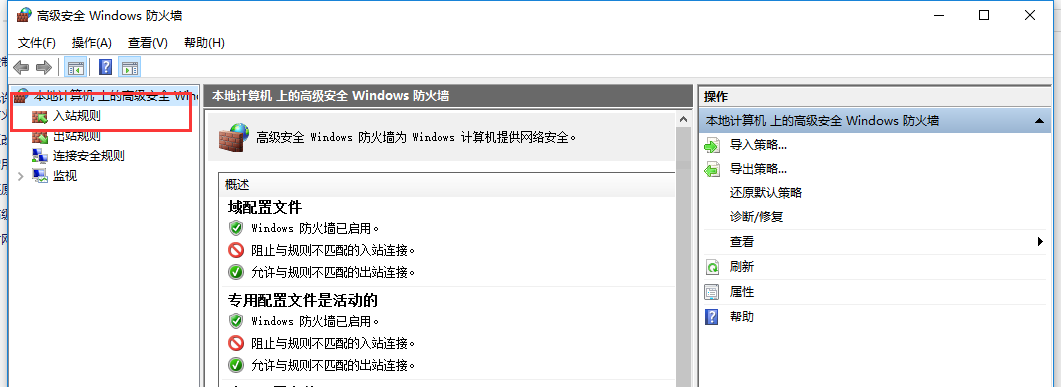1061x387 pixels.
Task: Click 诊断/修复 action
Action: tap(756, 217)
